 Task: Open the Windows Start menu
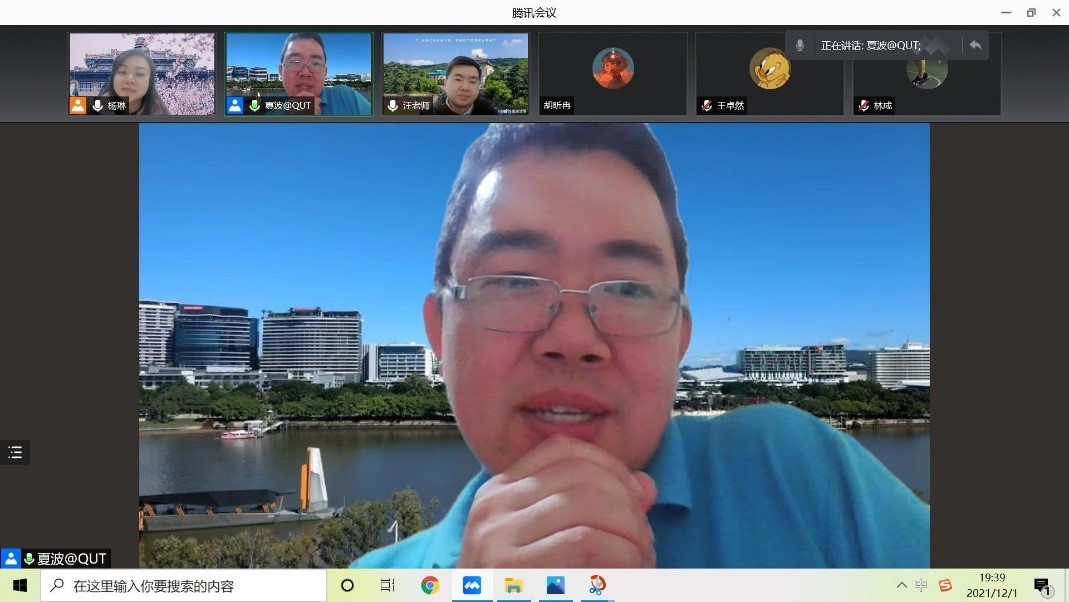pyautogui.click(x=19, y=586)
